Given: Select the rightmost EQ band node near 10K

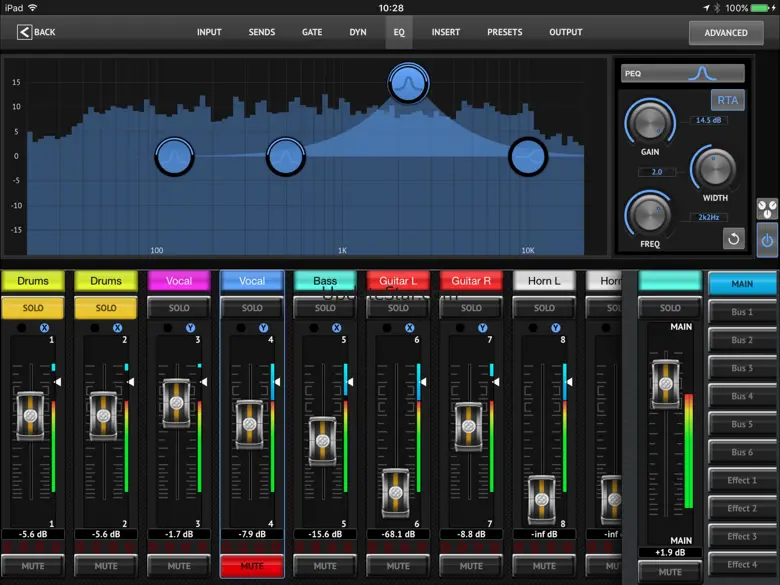Looking at the screenshot, I should coord(527,156).
